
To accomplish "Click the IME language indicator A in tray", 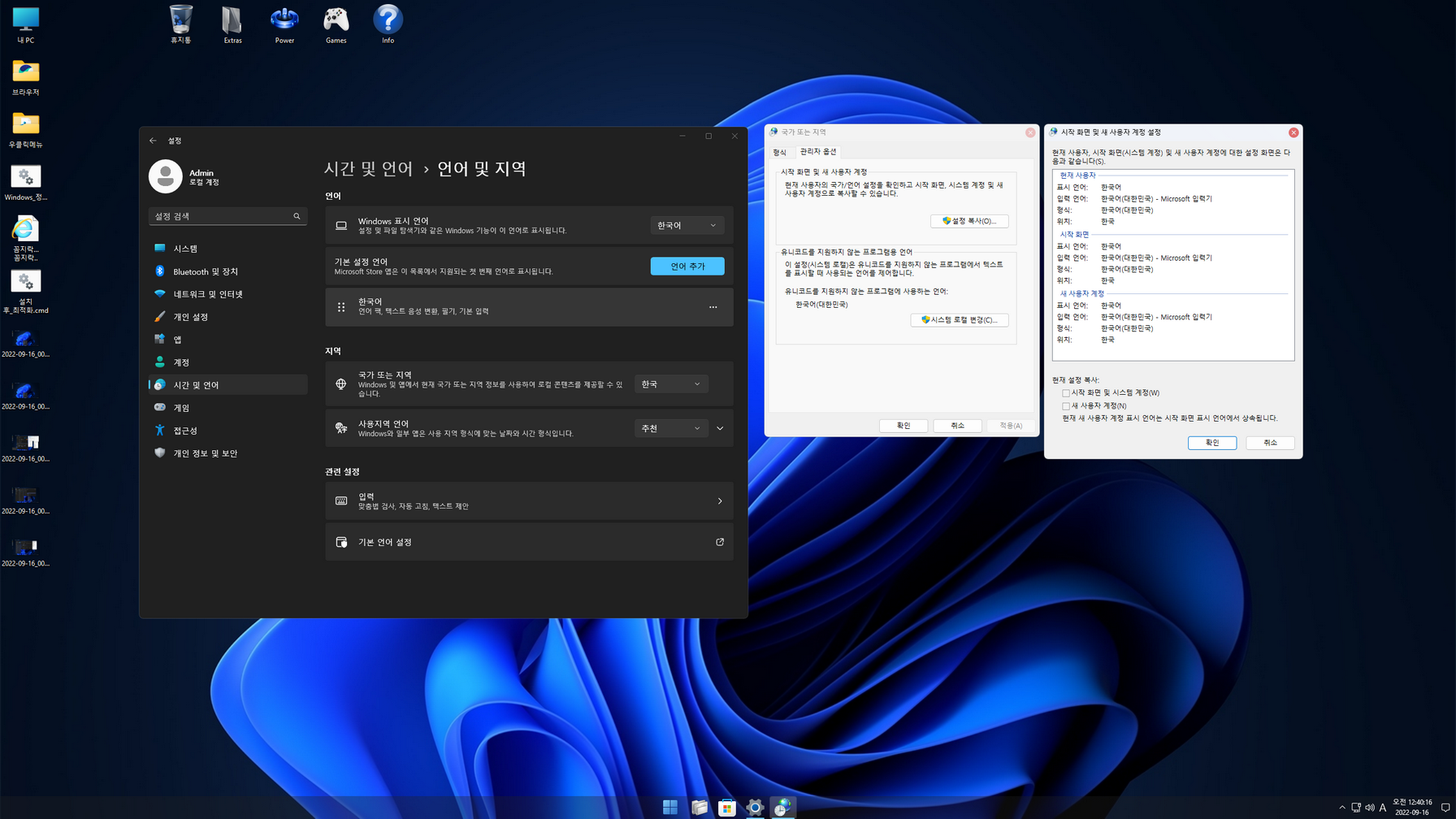I will click(x=1383, y=808).
